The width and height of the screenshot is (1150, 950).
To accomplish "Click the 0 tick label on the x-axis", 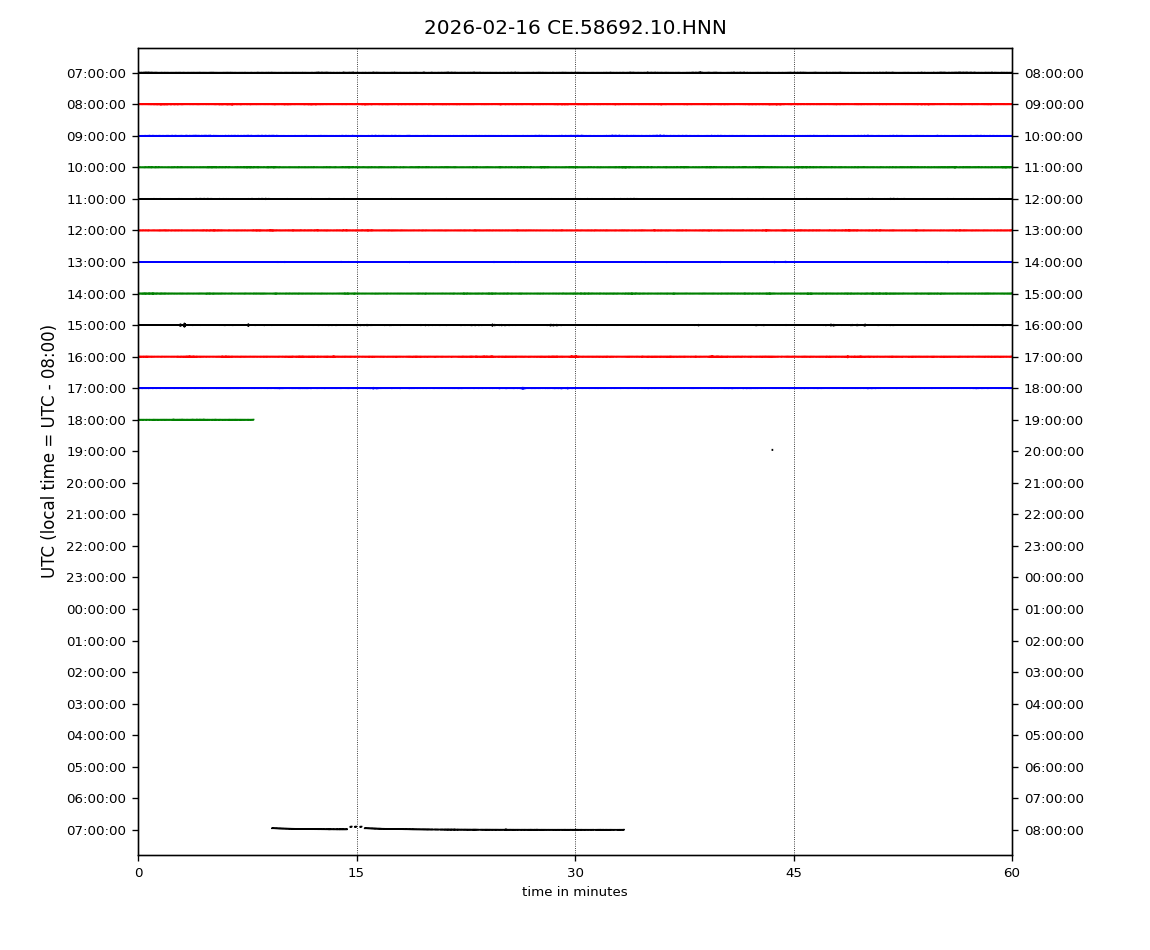I will [x=138, y=873].
